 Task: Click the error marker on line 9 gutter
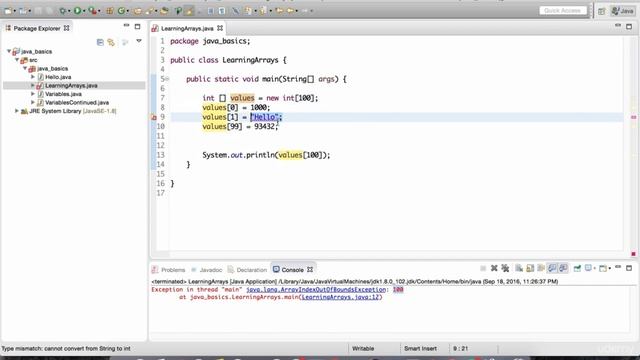point(154,118)
